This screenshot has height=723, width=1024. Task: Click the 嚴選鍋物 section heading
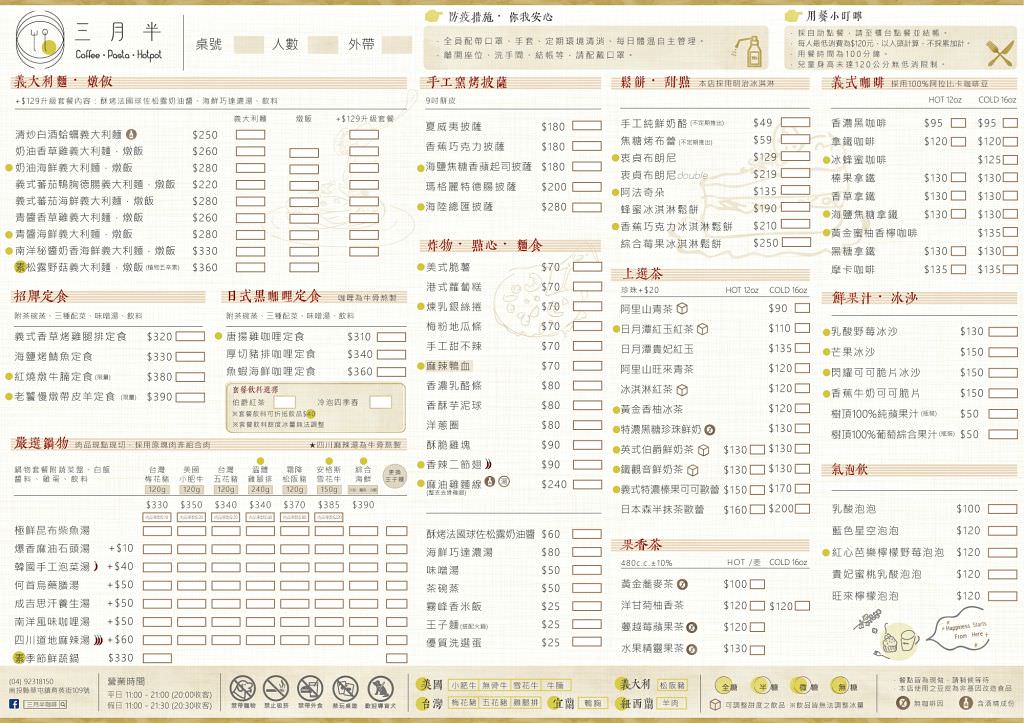click(x=41, y=443)
